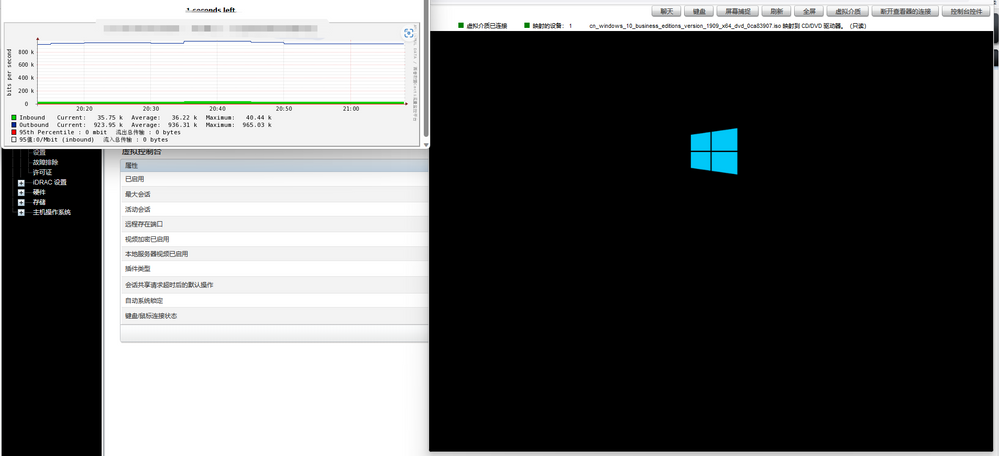Click the mapped ISO file name text
The image size is (999, 456).
(685, 26)
